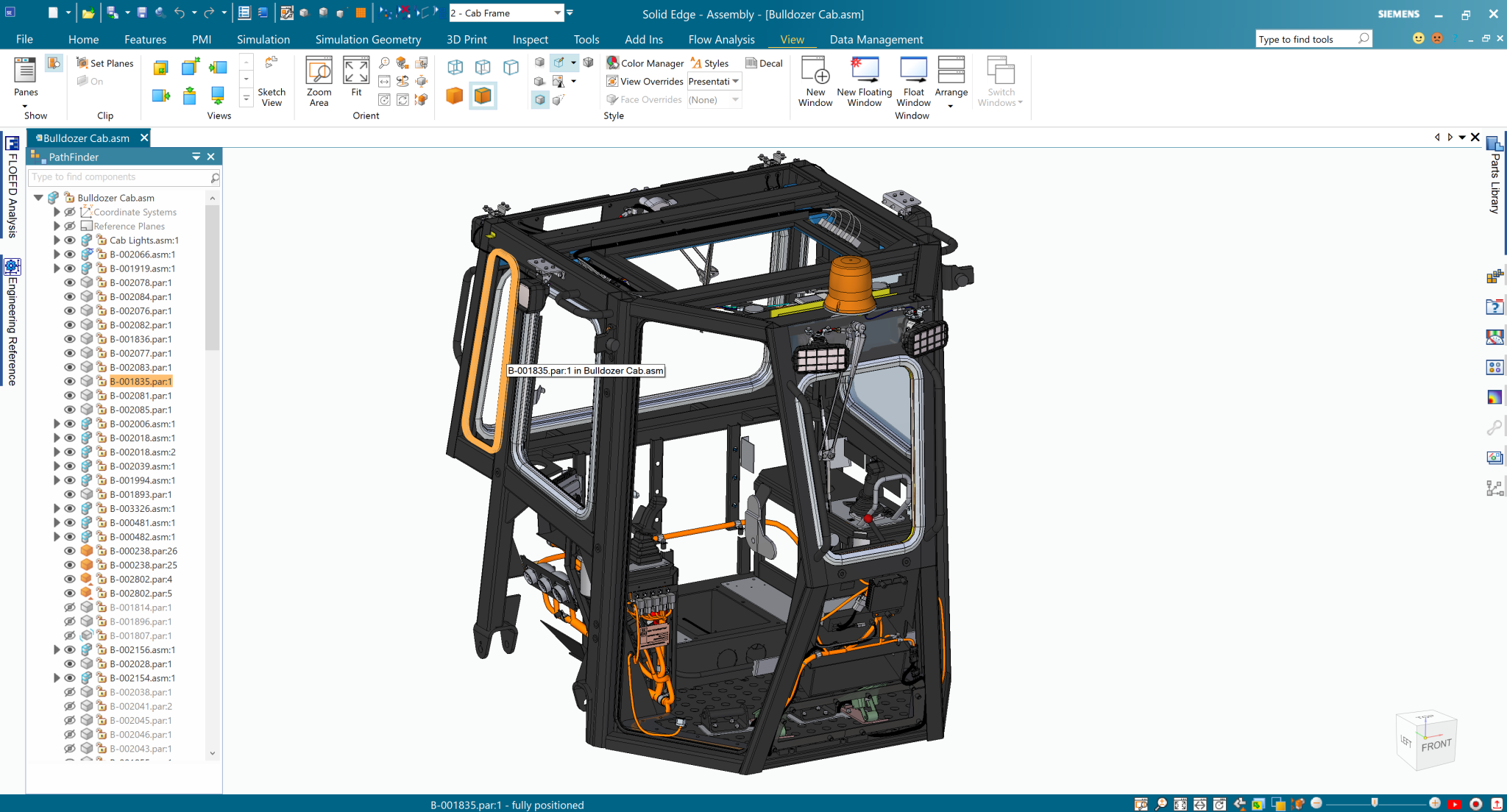
Task: Show the hidden B-001814.par:1 part
Action: 70,608
